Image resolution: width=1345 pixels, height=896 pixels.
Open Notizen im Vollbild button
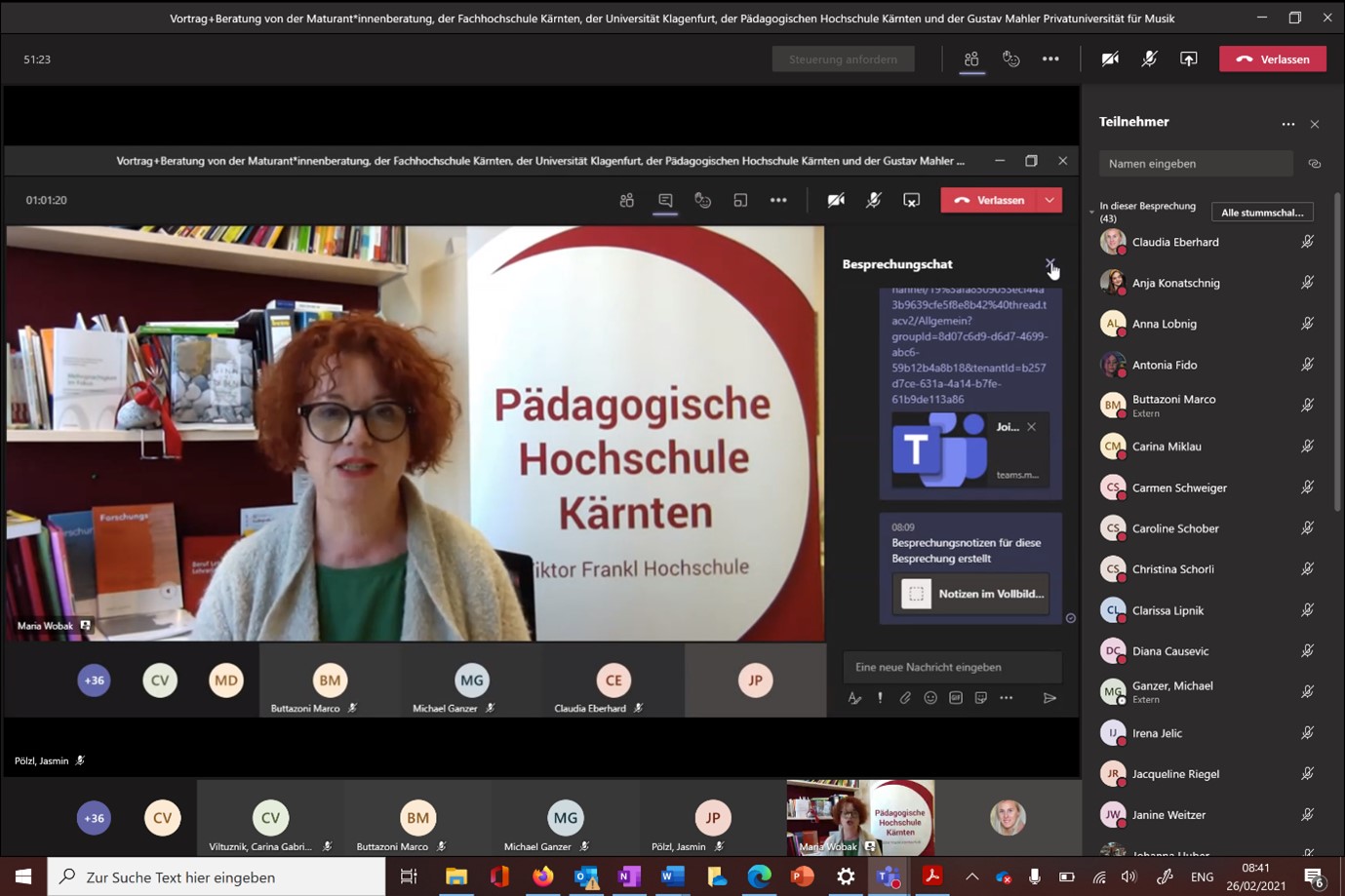pyautogui.click(x=970, y=593)
